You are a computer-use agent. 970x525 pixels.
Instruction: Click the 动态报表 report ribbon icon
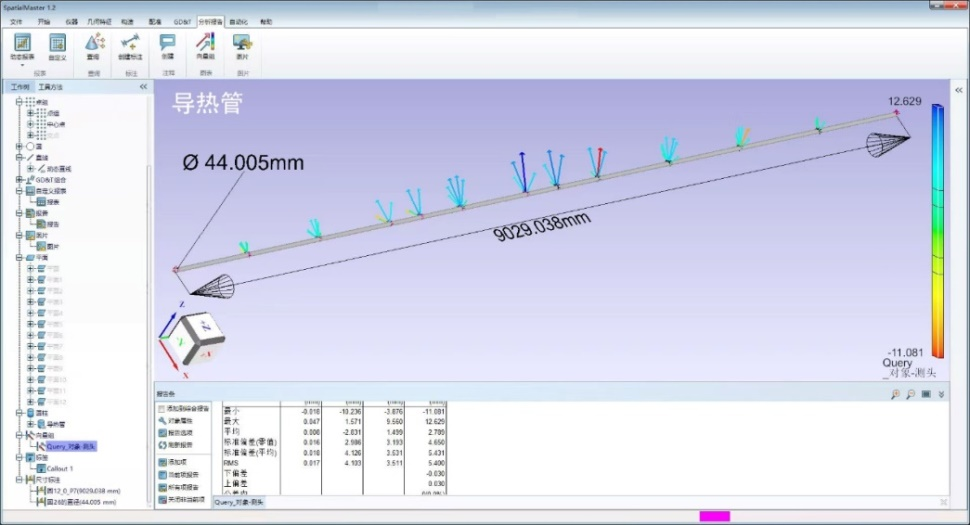22,43
